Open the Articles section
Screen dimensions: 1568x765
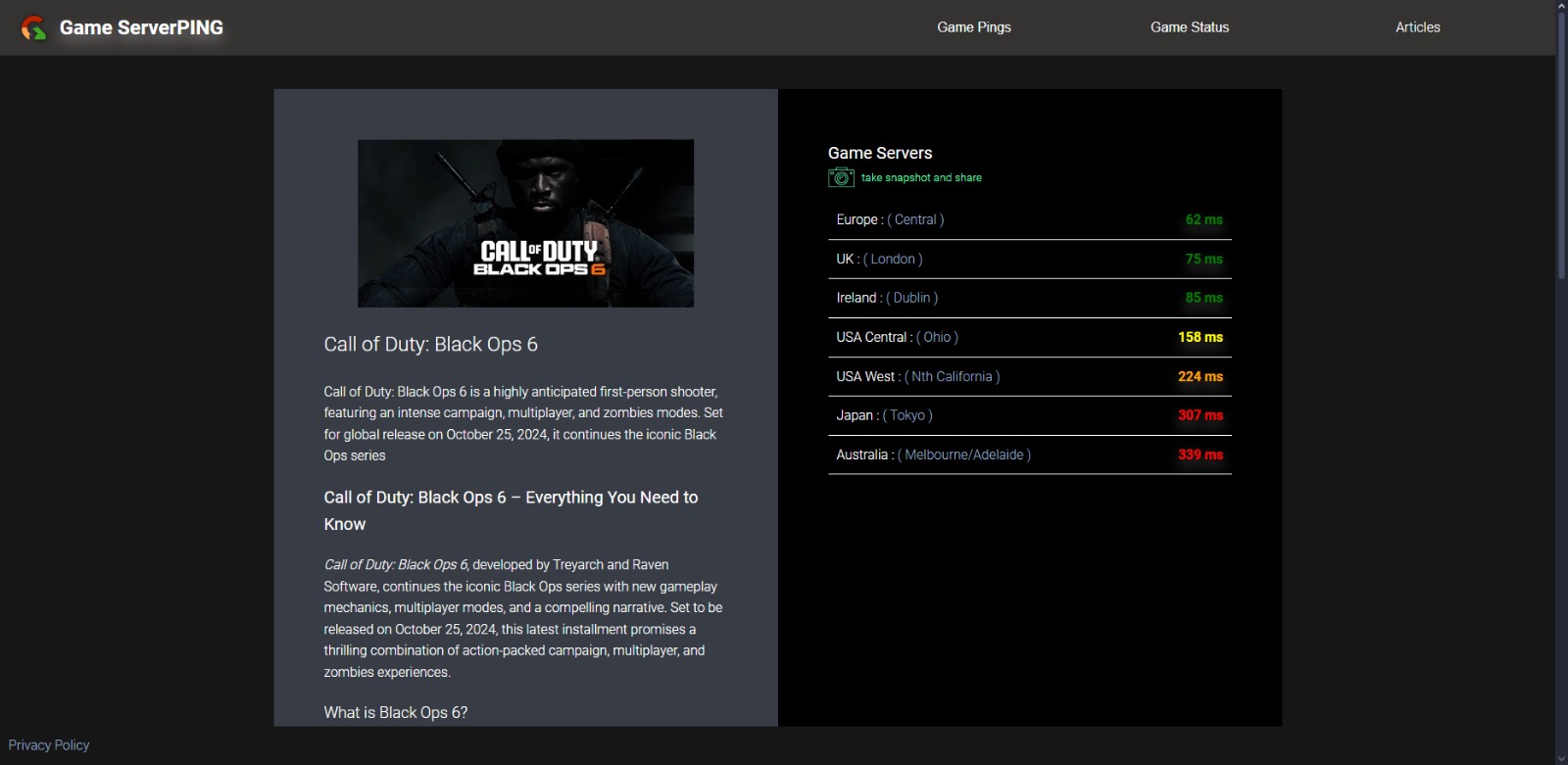1418,27
